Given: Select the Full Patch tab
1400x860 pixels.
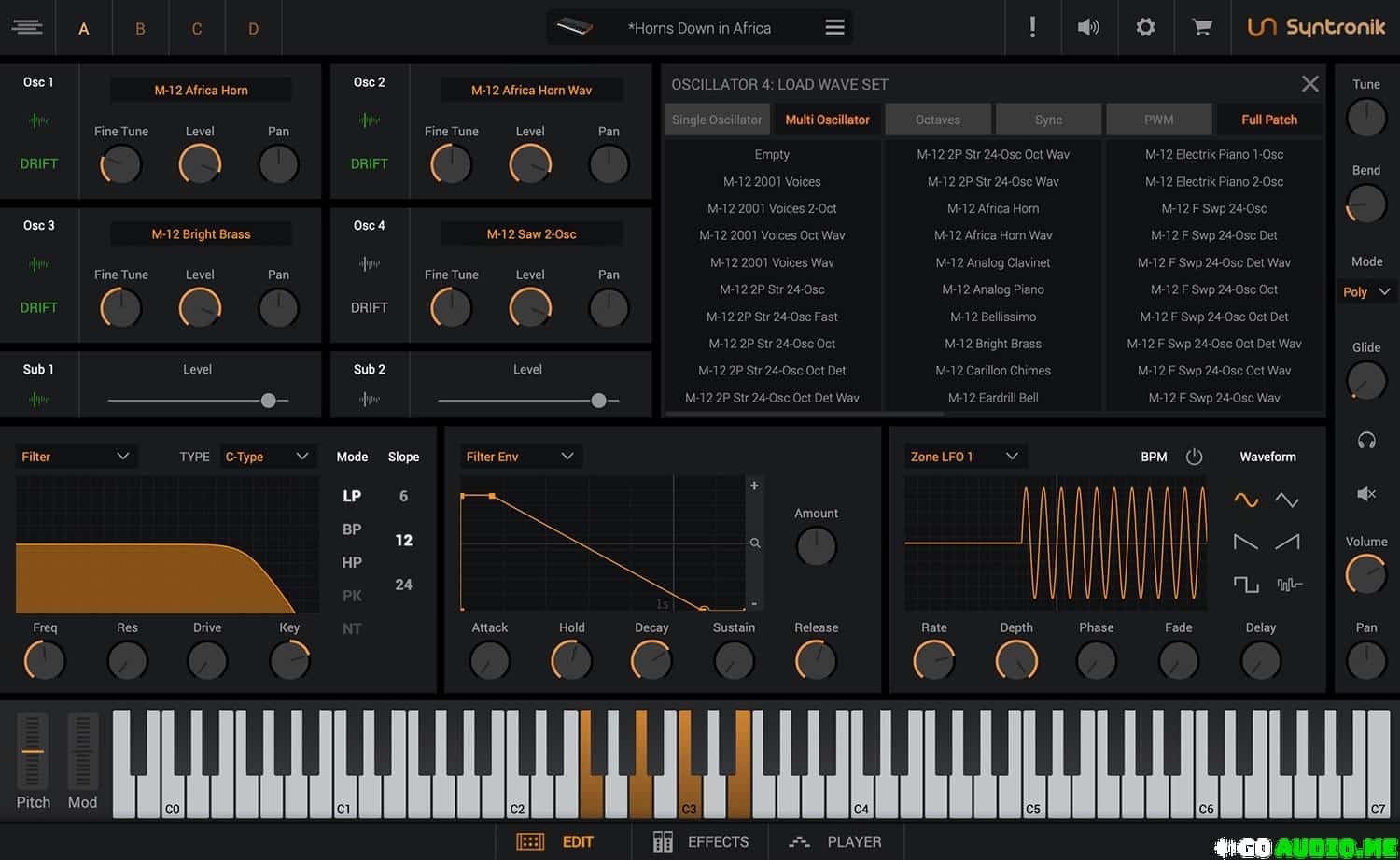Looking at the screenshot, I should tap(1268, 120).
